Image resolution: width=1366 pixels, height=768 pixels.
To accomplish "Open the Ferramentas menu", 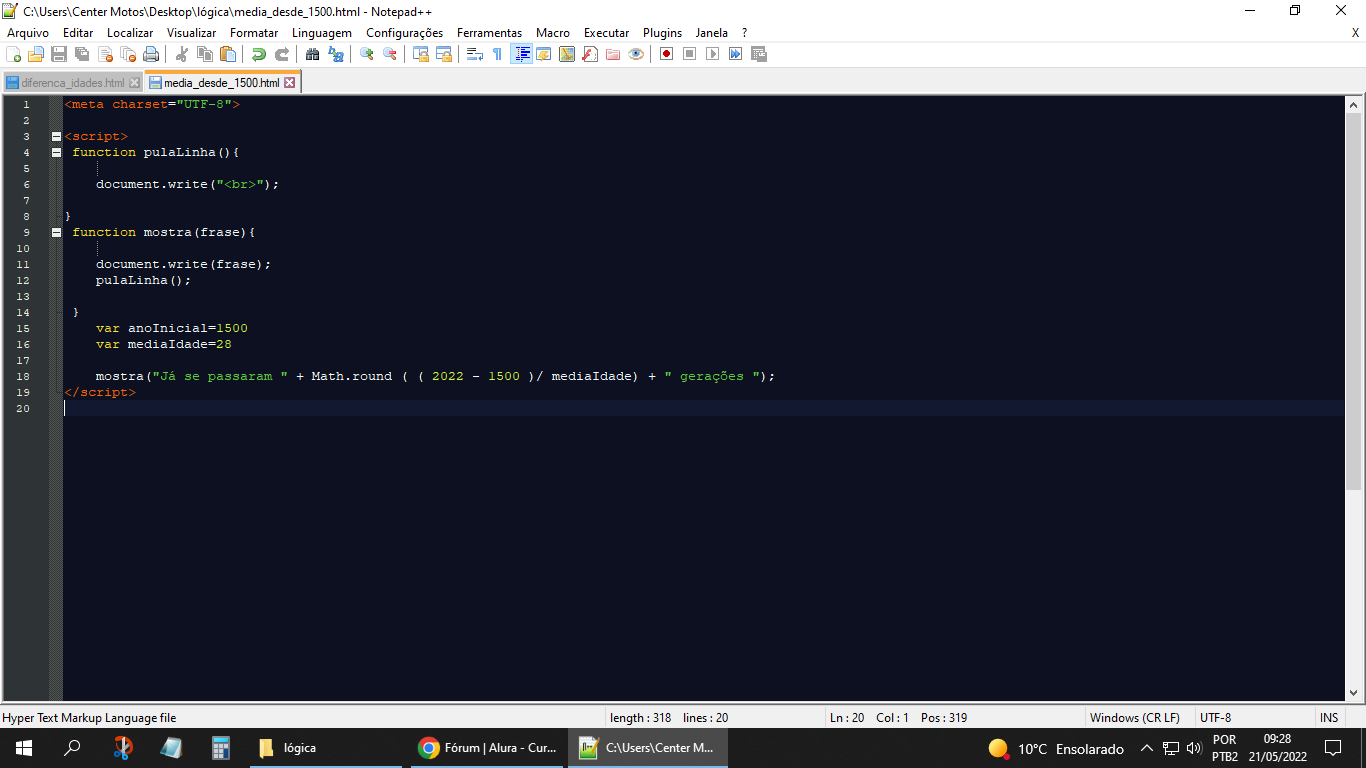I will pyautogui.click(x=489, y=33).
